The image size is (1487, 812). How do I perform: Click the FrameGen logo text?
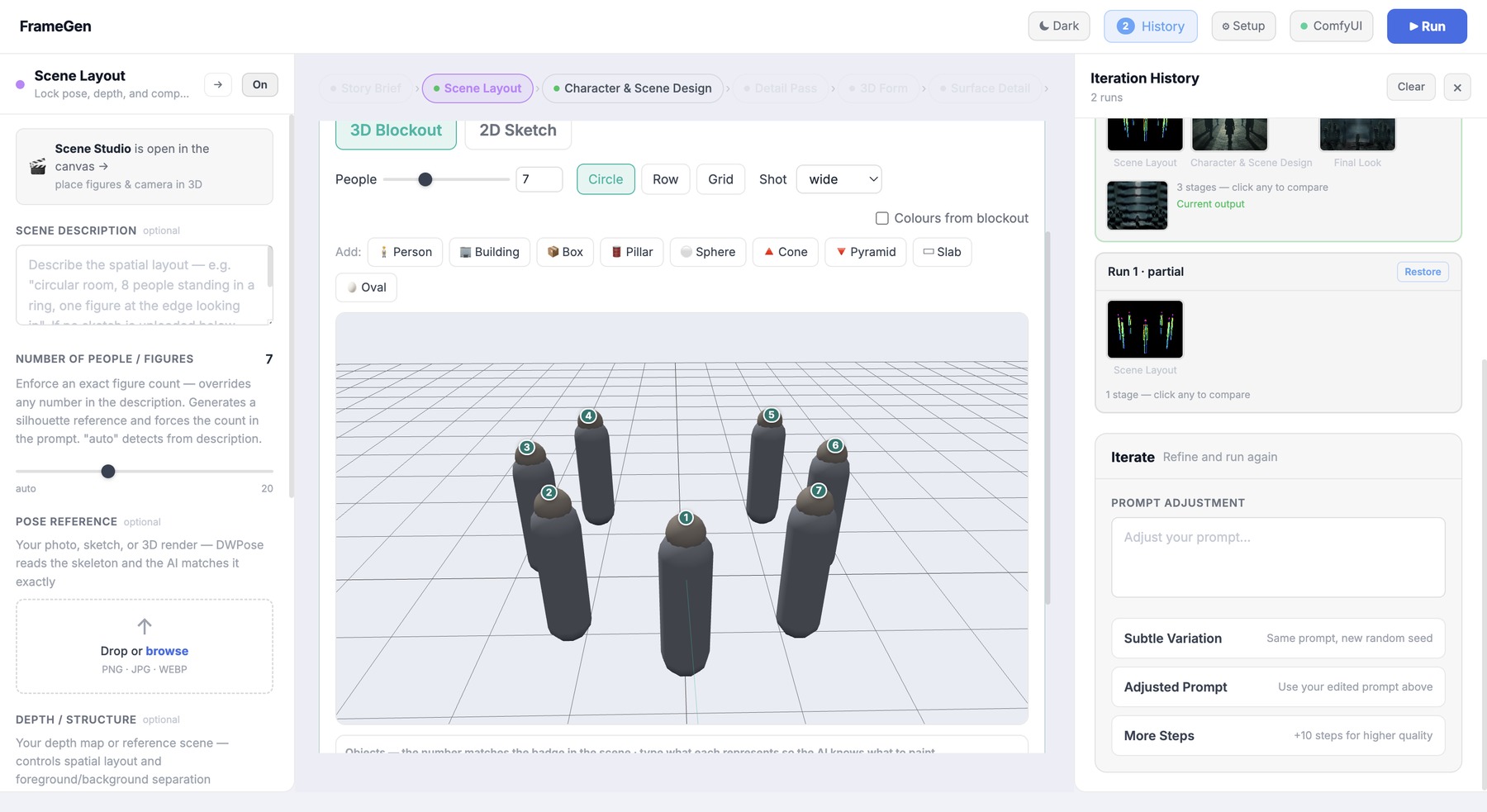pyautogui.click(x=55, y=26)
